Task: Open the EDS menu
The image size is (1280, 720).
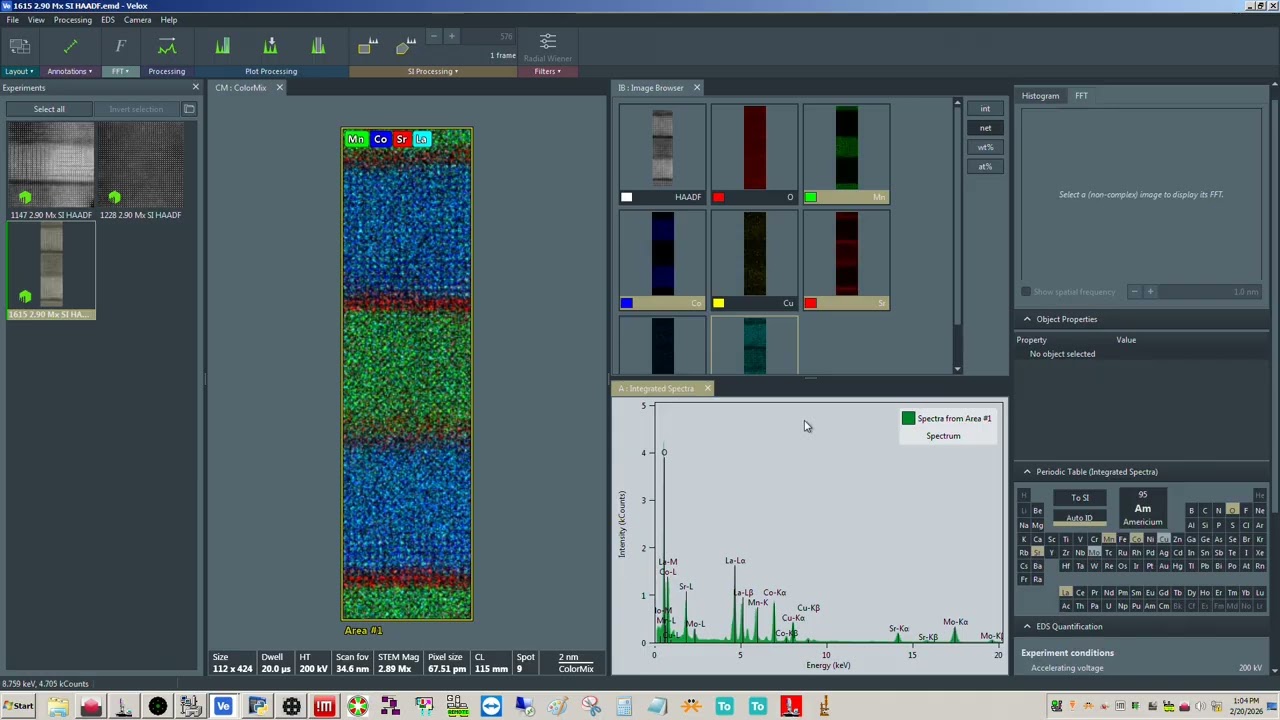Action: pos(108,20)
